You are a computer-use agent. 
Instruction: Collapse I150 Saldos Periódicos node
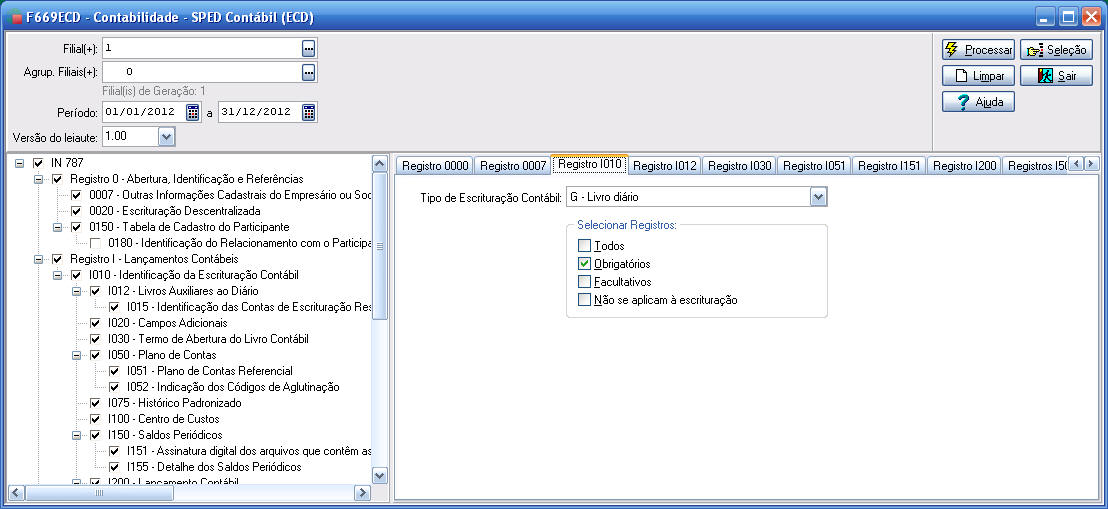pos(76,435)
